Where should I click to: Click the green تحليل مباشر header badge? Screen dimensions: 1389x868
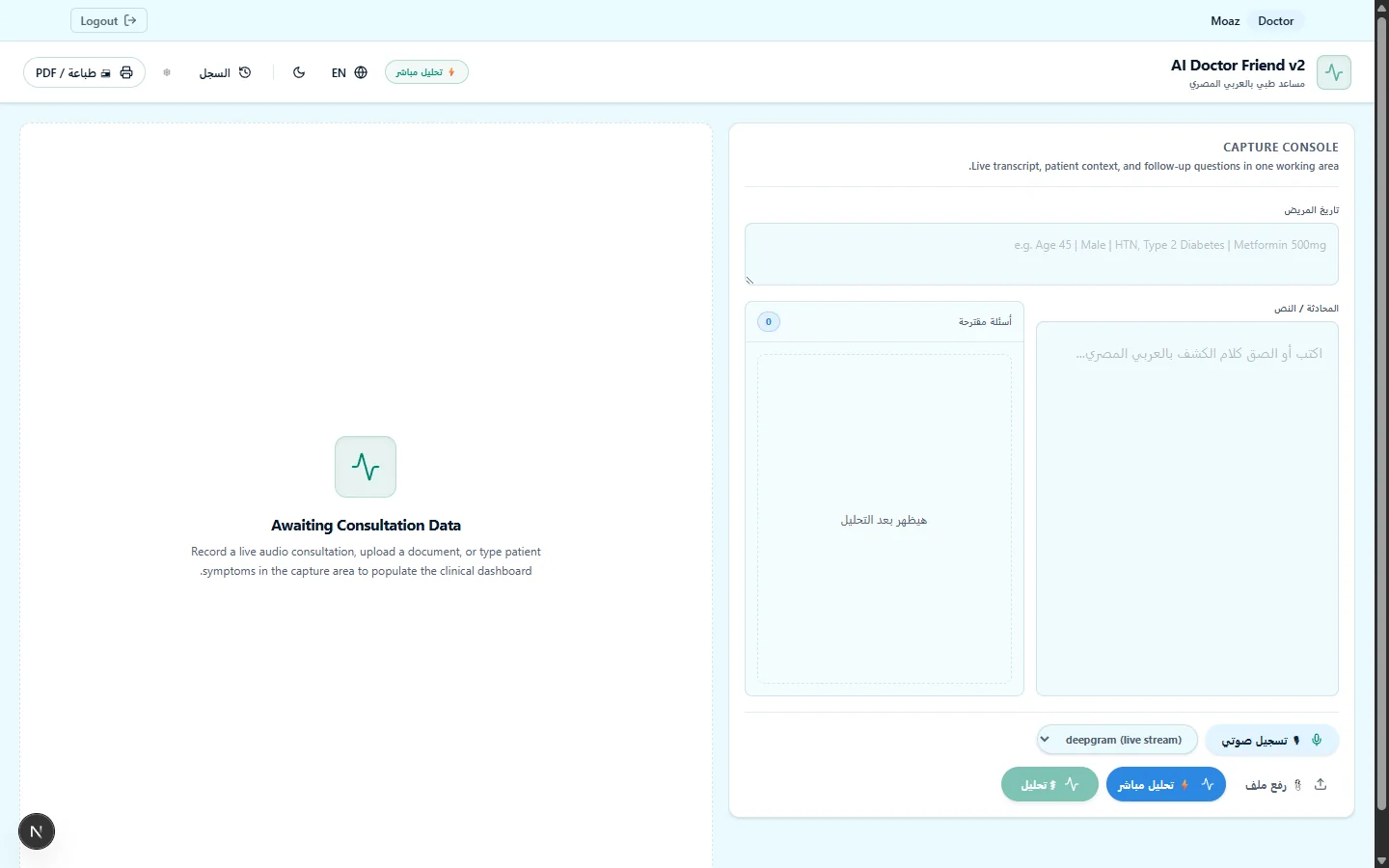[x=426, y=72]
